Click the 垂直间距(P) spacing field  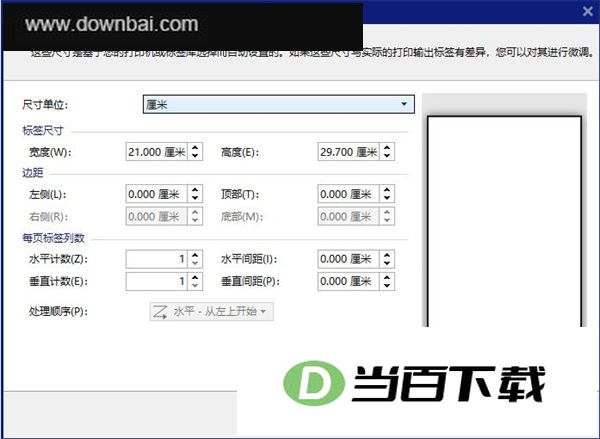pyautogui.click(x=349, y=281)
